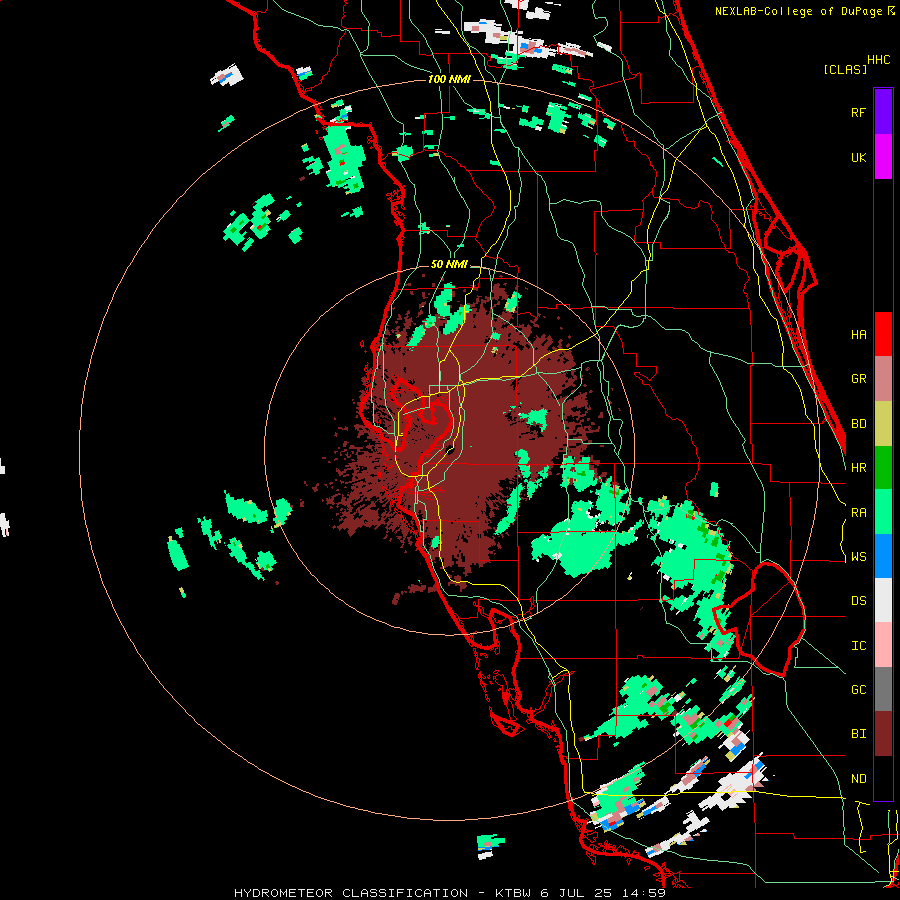The image size is (900, 900).
Task: Click the 'HHC' product label
Action: [879, 60]
